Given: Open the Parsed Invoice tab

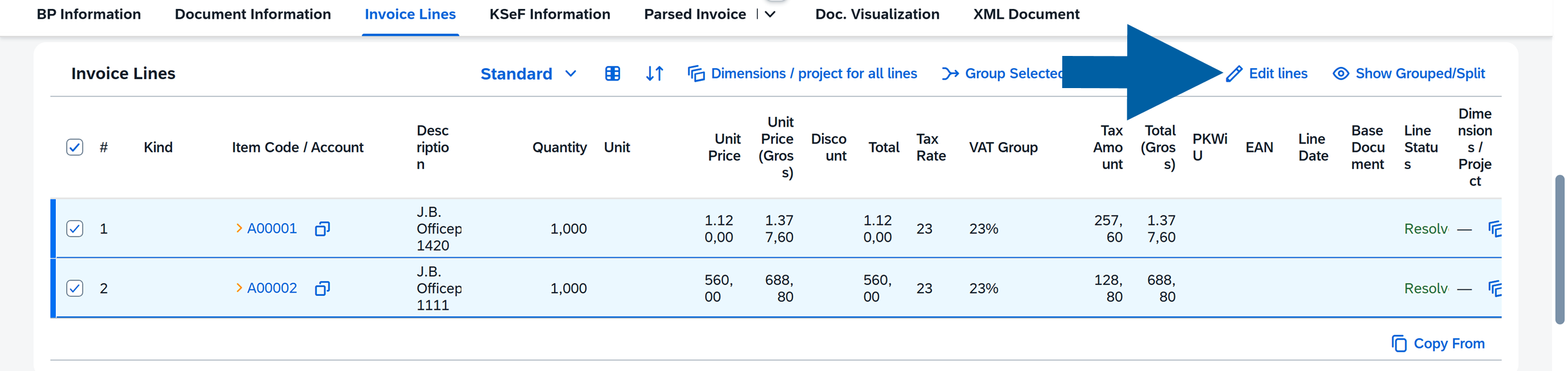Looking at the screenshot, I should point(695,14).
